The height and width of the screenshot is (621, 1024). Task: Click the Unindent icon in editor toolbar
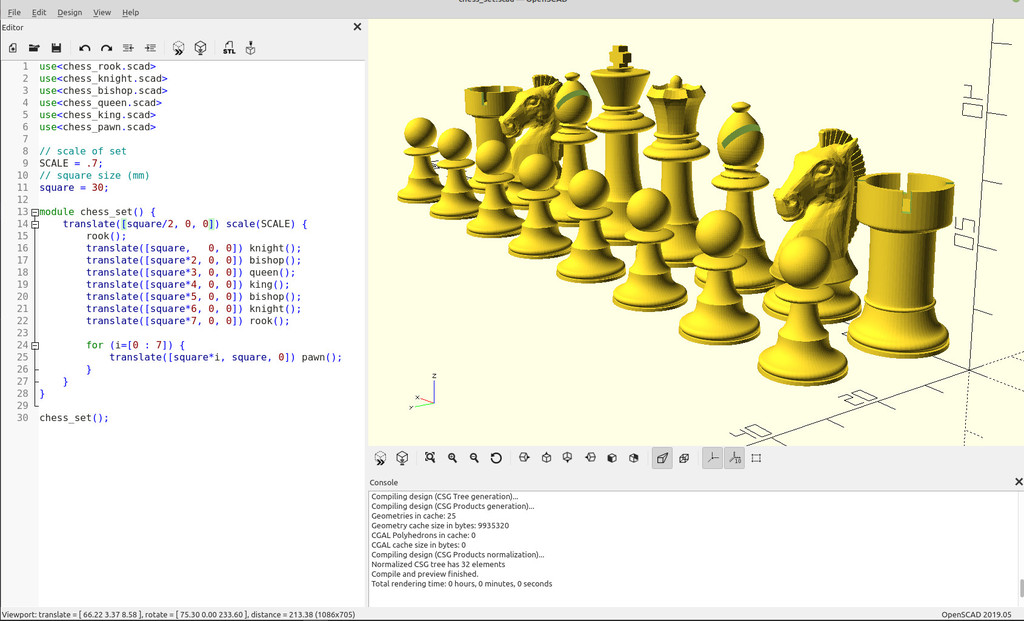pos(129,48)
